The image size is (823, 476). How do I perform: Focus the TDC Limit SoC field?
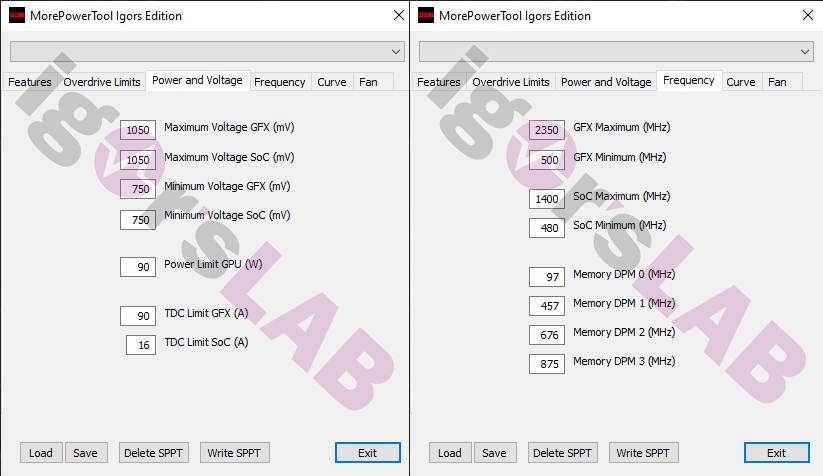(x=141, y=345)
